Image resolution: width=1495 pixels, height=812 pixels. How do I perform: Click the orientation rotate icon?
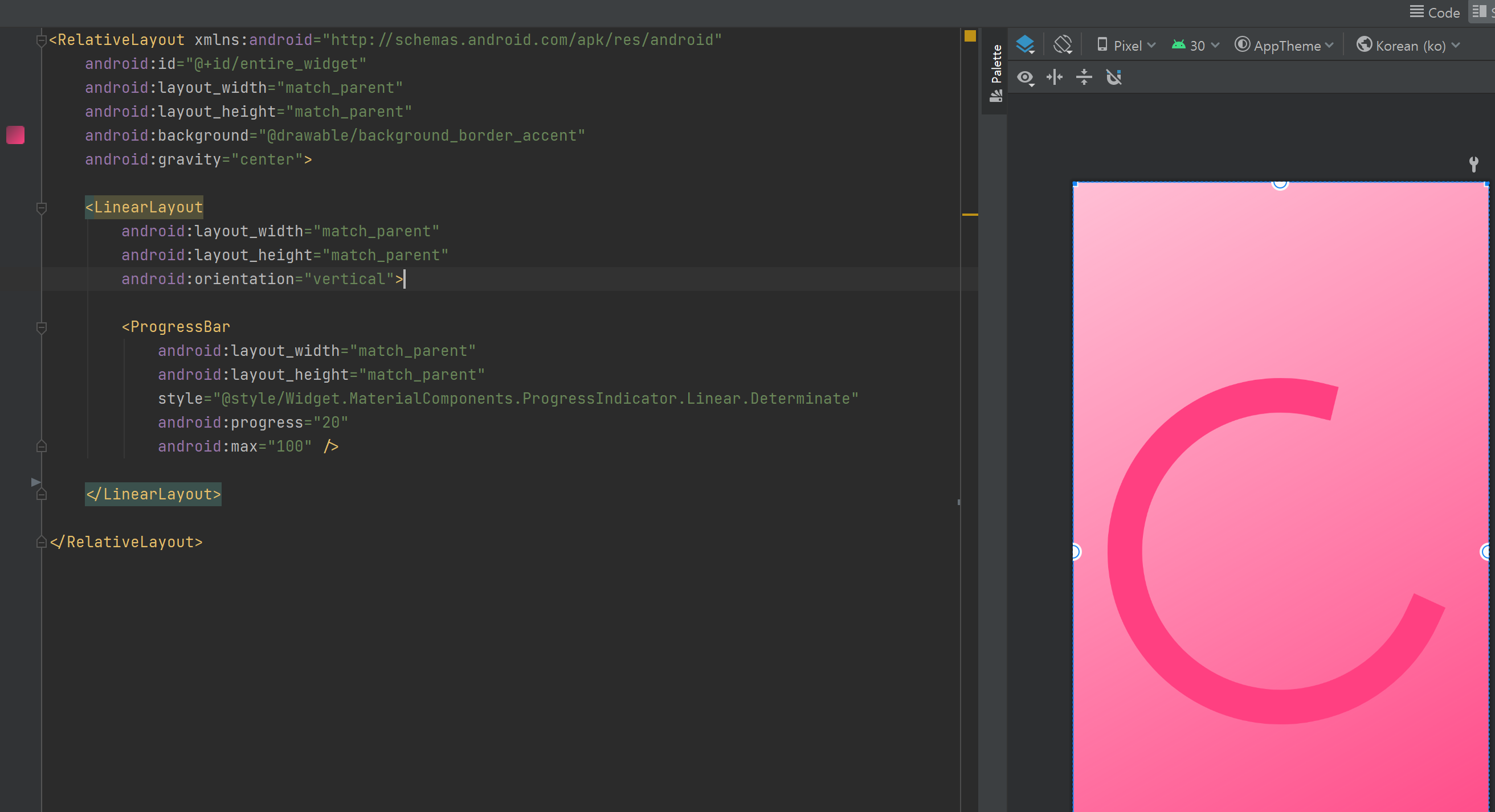click(x=1063, y=44)
